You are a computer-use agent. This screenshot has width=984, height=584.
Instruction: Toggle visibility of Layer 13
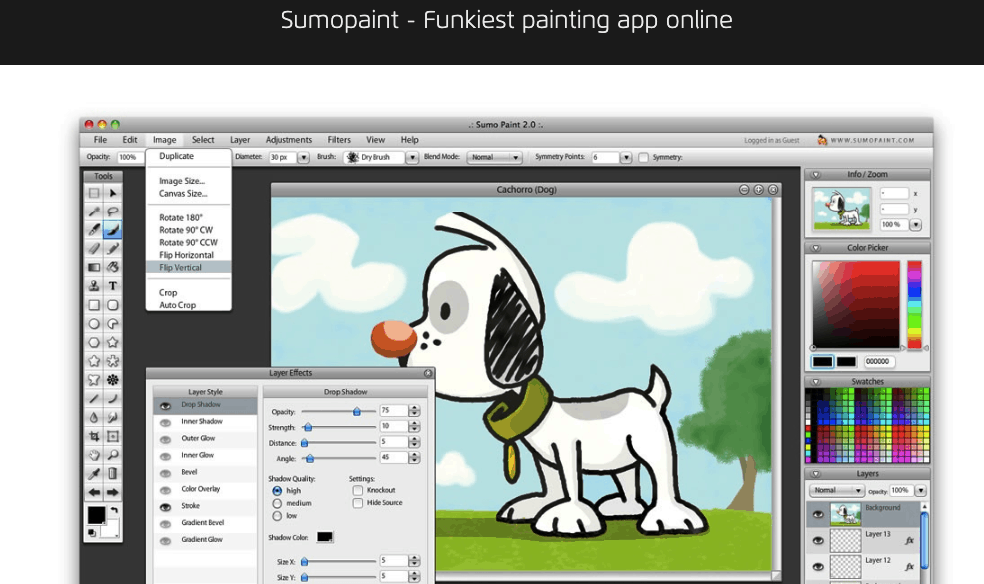click(x=818, y=541)
